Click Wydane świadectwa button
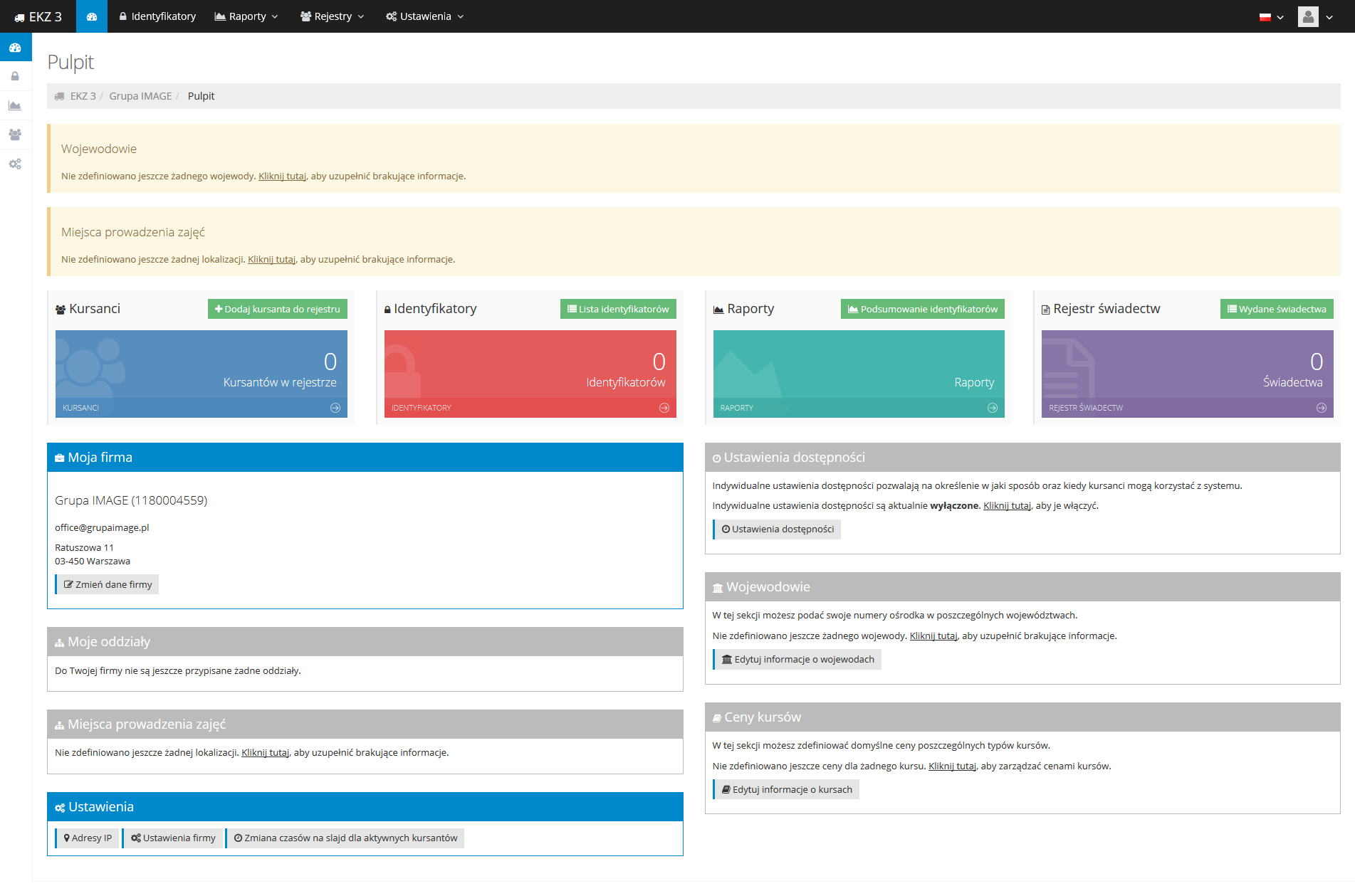 point(1277,309)
